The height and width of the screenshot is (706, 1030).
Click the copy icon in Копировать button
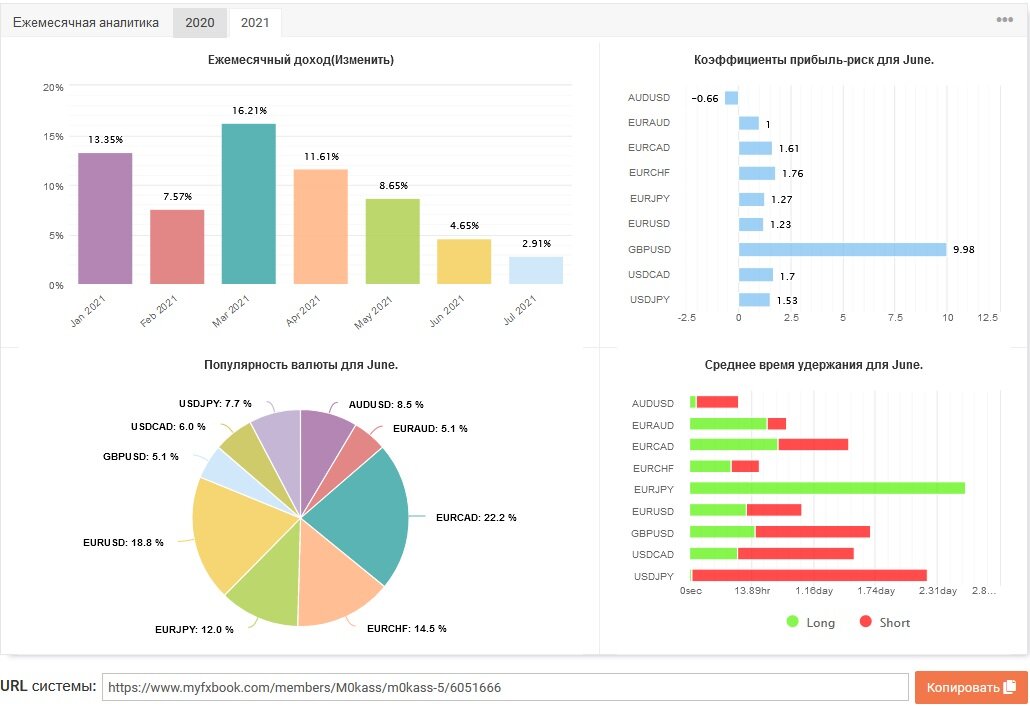tap(1010, 687)
